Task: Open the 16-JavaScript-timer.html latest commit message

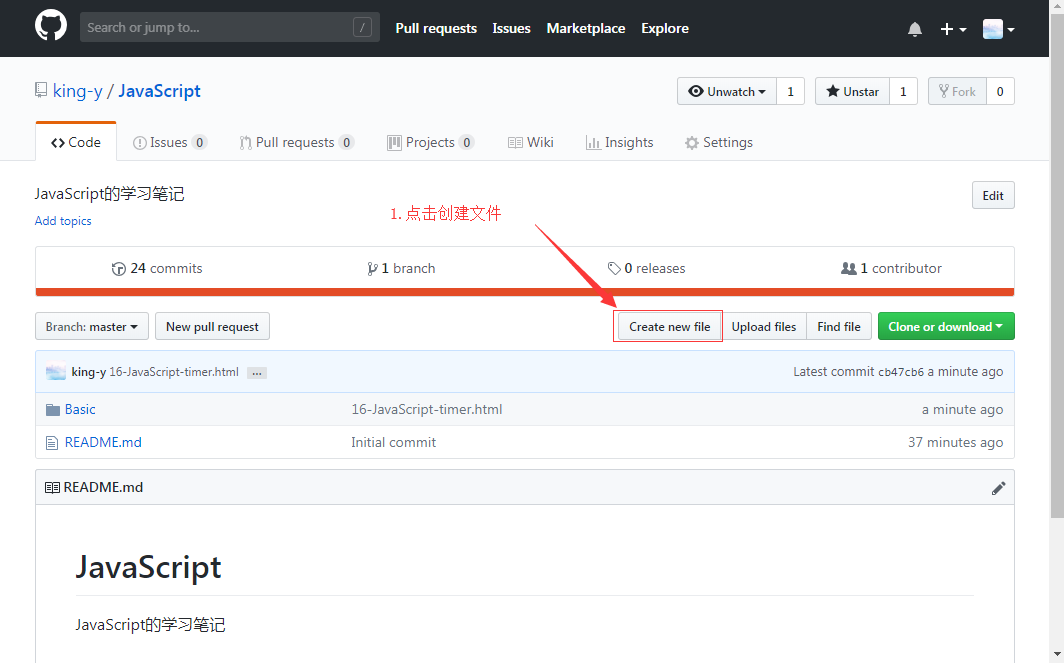Action: 174,372
